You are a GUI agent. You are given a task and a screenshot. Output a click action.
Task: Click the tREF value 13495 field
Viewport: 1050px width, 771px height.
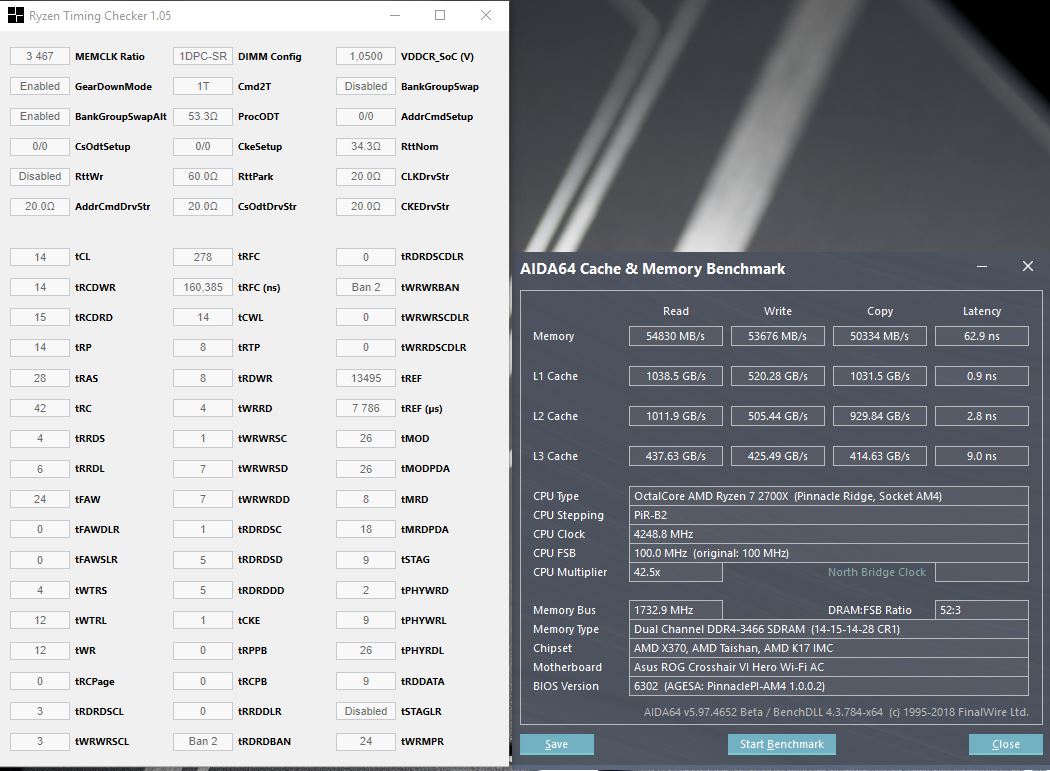(366, 378)
